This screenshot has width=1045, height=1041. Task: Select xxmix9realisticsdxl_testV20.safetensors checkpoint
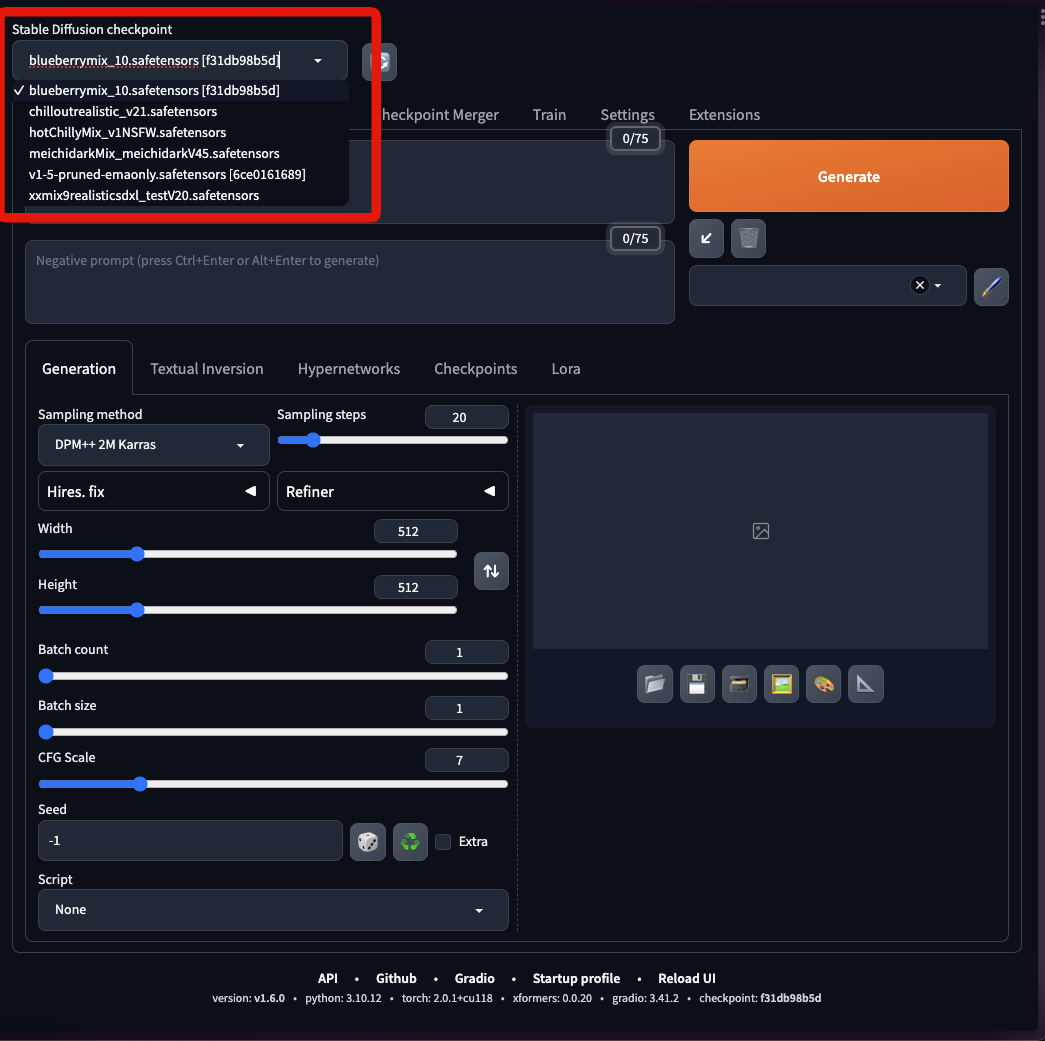[180, 195]
